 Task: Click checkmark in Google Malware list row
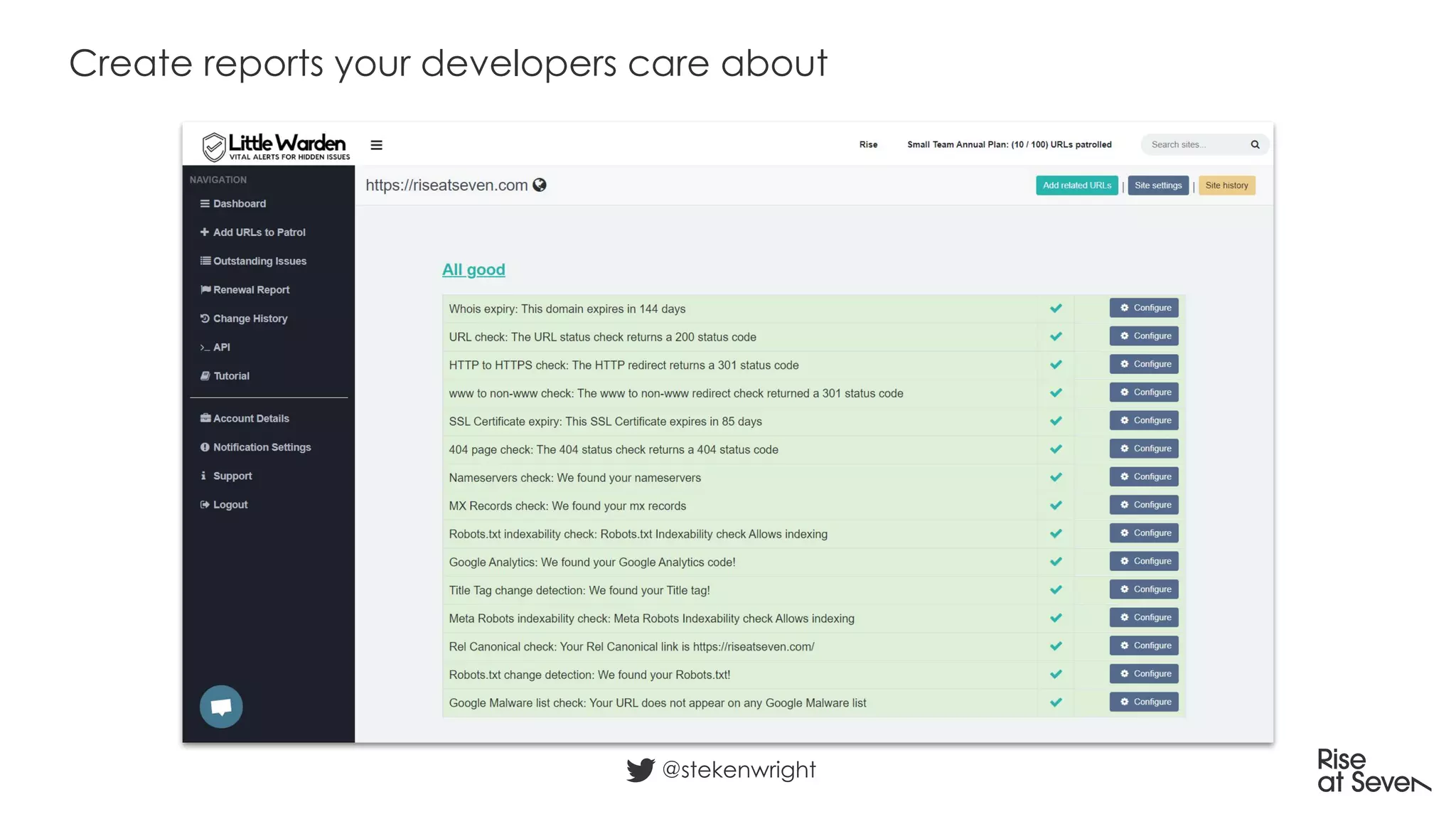pos(1056,702)
